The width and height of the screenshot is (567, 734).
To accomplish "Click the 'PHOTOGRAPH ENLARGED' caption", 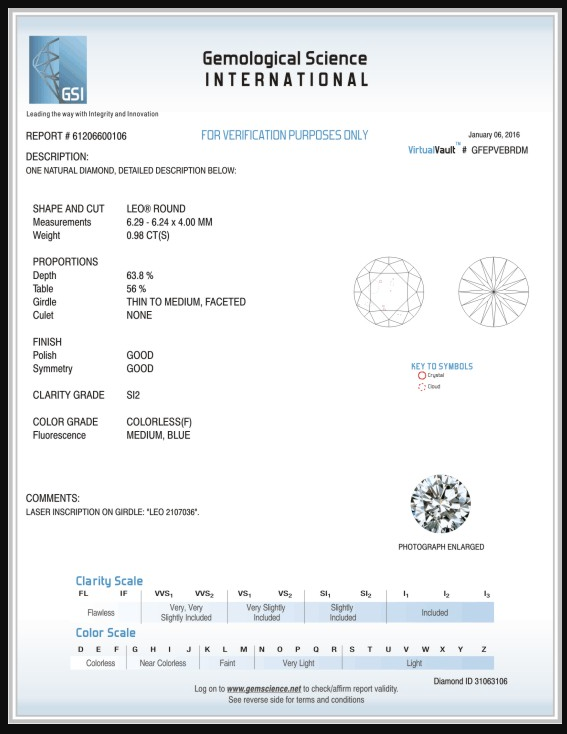I will [x=441, y=547].
